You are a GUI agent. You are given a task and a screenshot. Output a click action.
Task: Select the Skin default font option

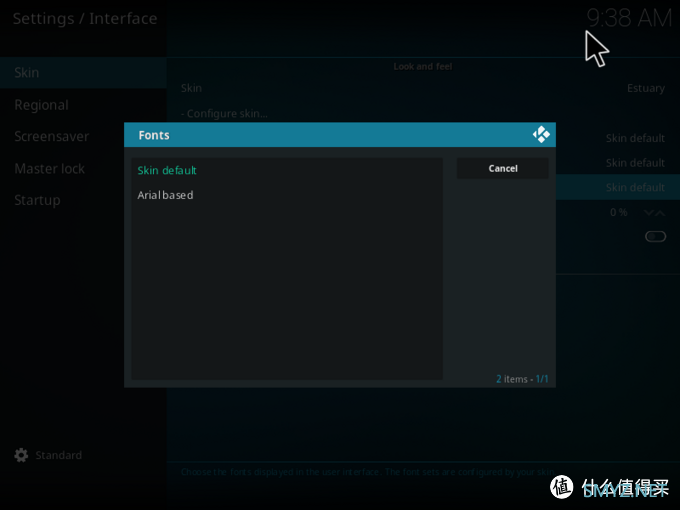(167, 170)
